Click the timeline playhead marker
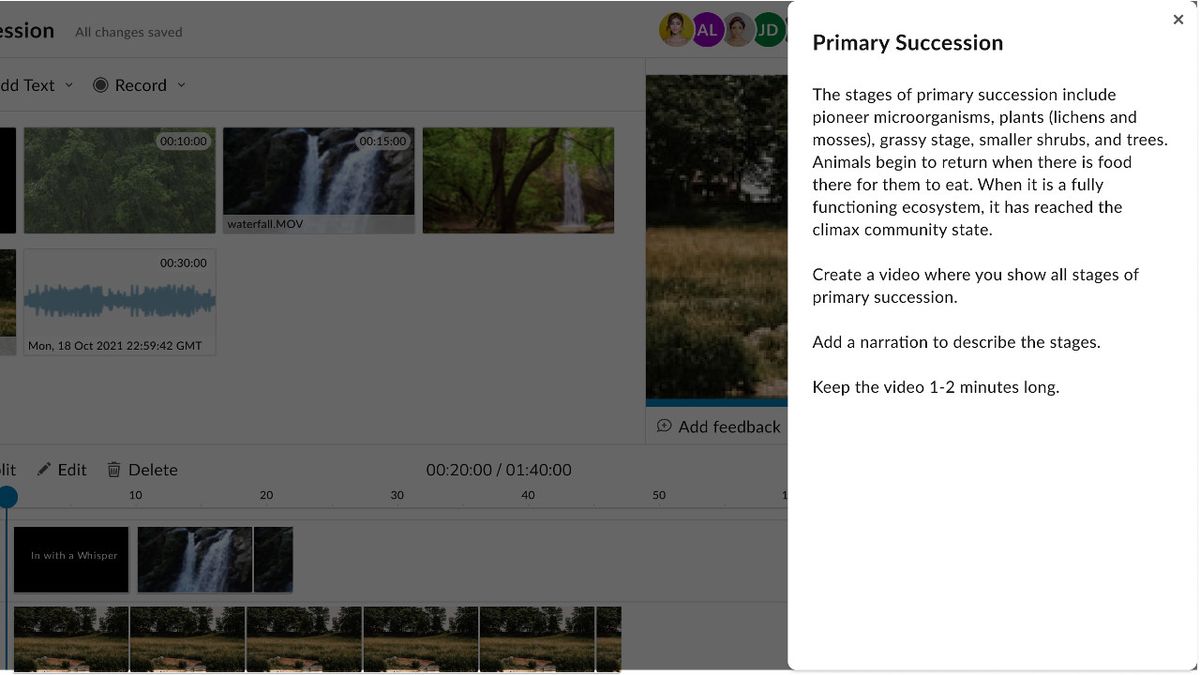1200x675 pixels. [7, 496]
